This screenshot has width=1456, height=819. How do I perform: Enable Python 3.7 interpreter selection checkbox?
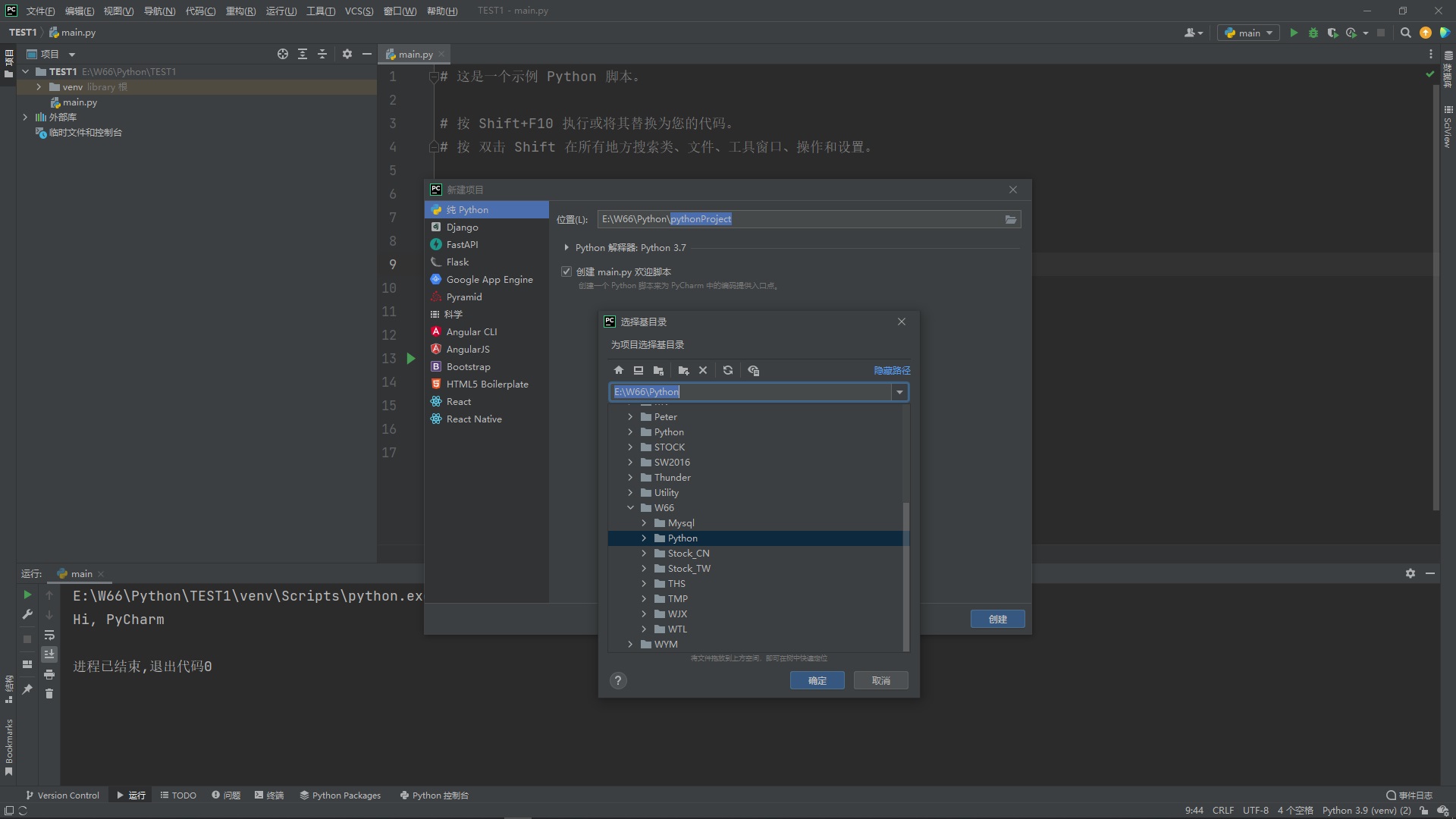(x=566, y=247)
